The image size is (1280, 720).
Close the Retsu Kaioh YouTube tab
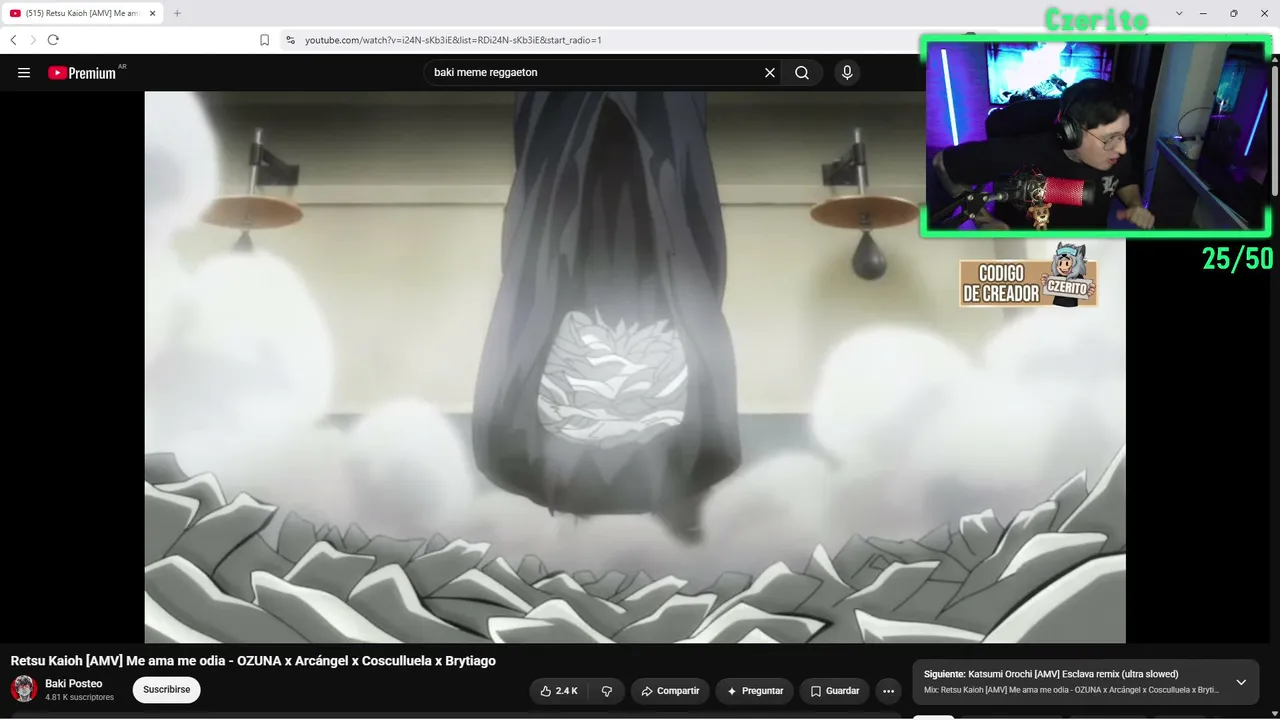tap(152, 13)
